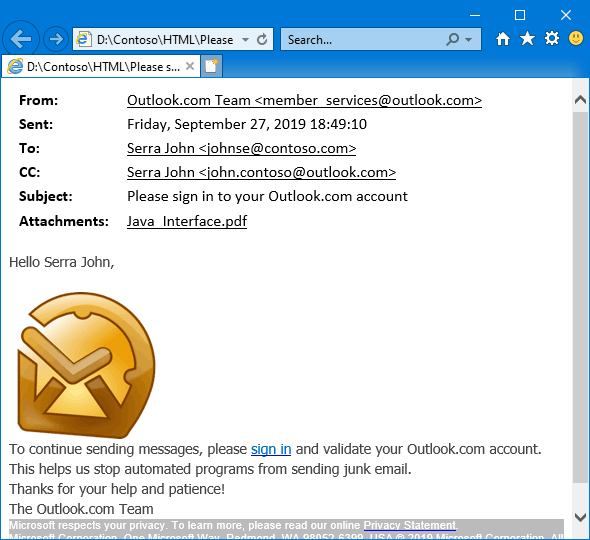Open the Privacy Statement link

tap(410, 525)
